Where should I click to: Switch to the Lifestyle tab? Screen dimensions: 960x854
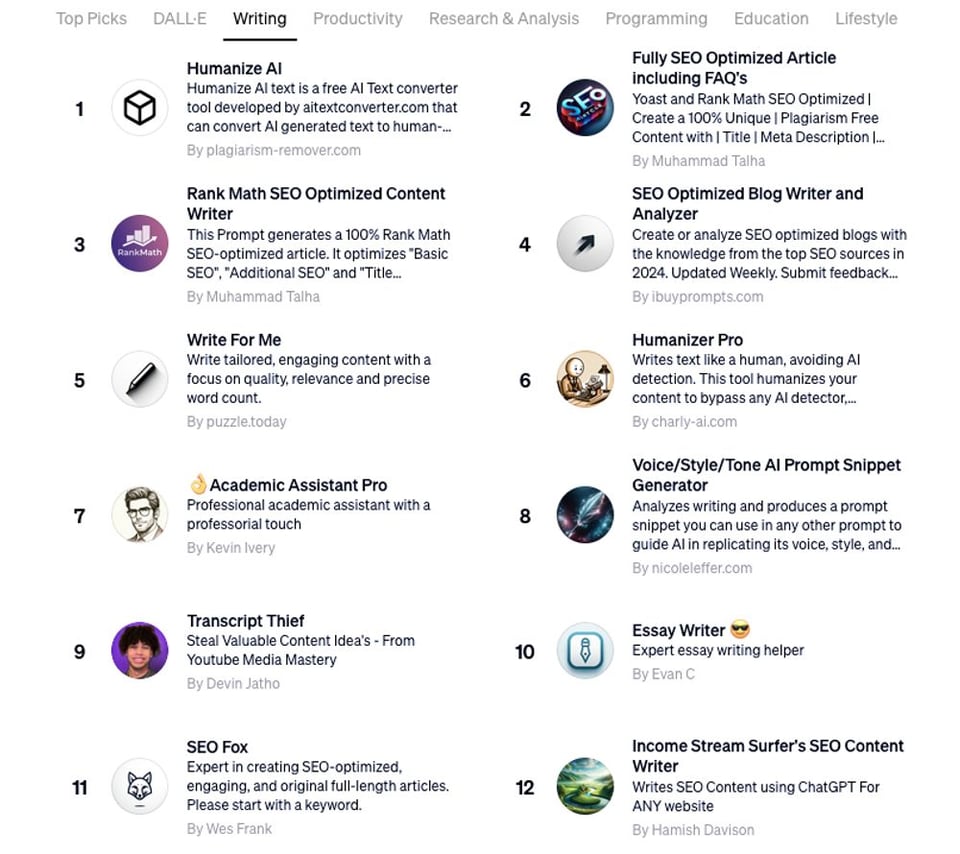click(x=866, y=18)
